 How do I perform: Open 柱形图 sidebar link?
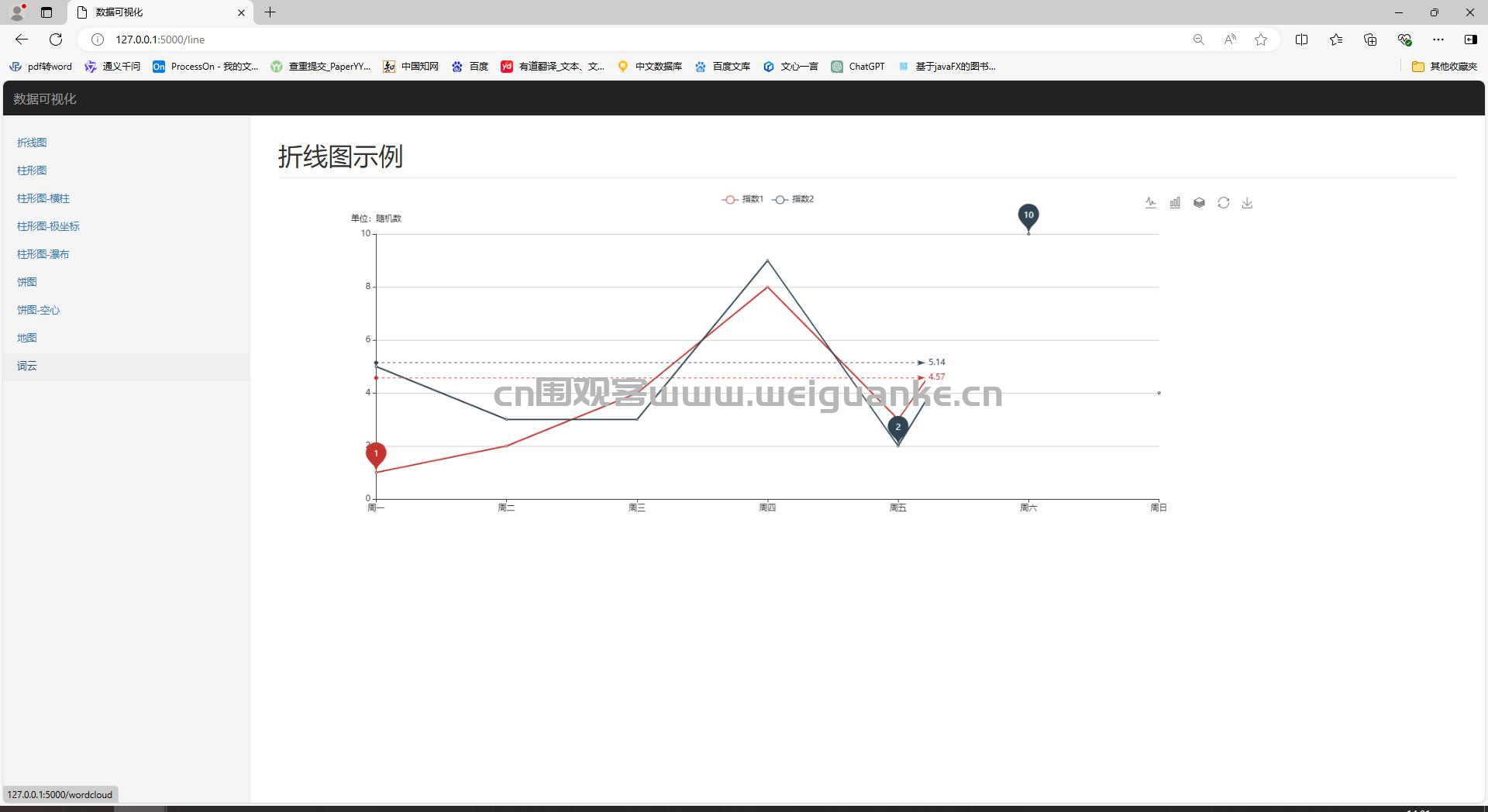tap(32, 170)
